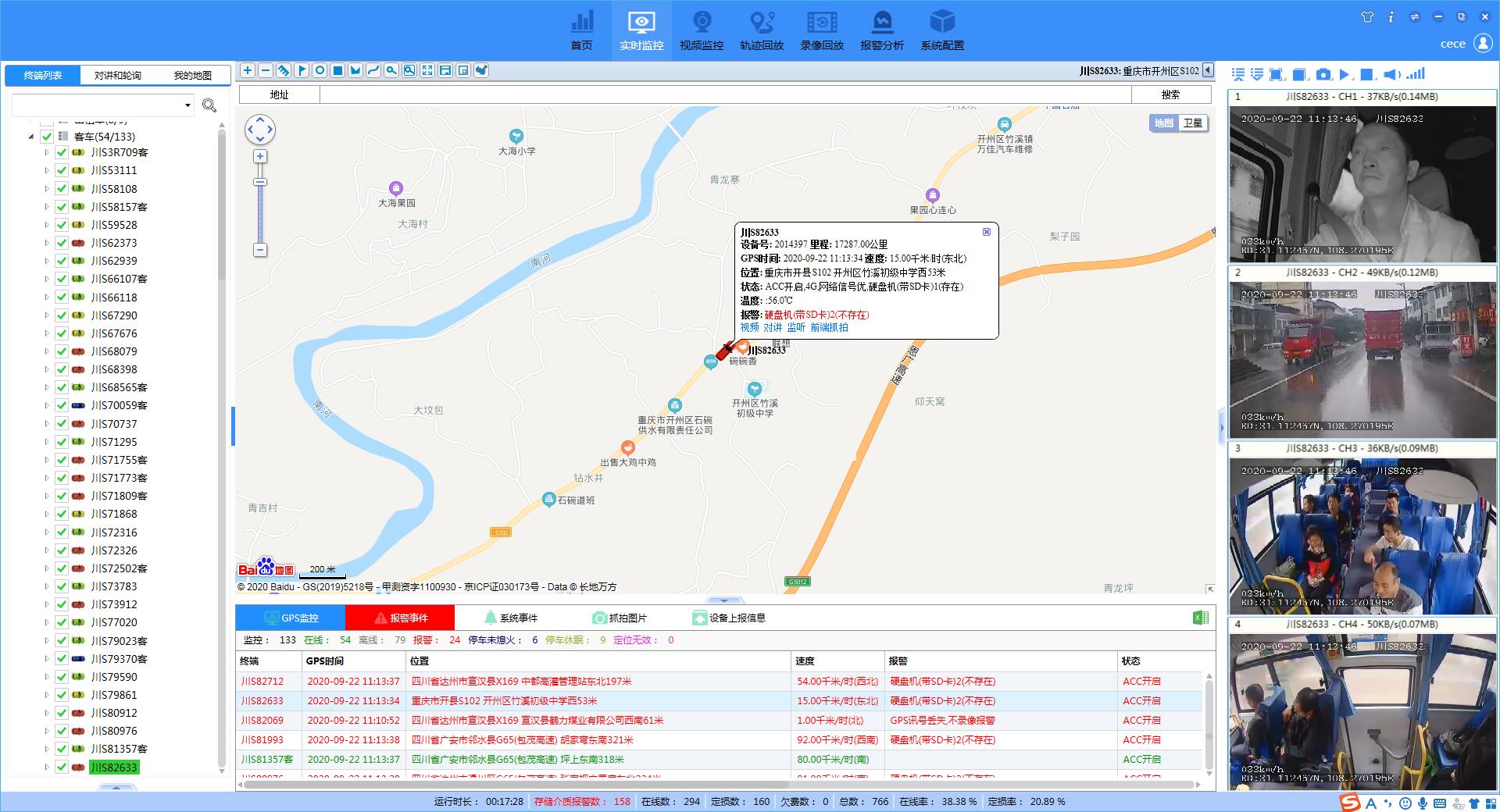Open the 抓拍图片 tab
This screenshot has height=812, width=1500.
click(x=620, y=618)
